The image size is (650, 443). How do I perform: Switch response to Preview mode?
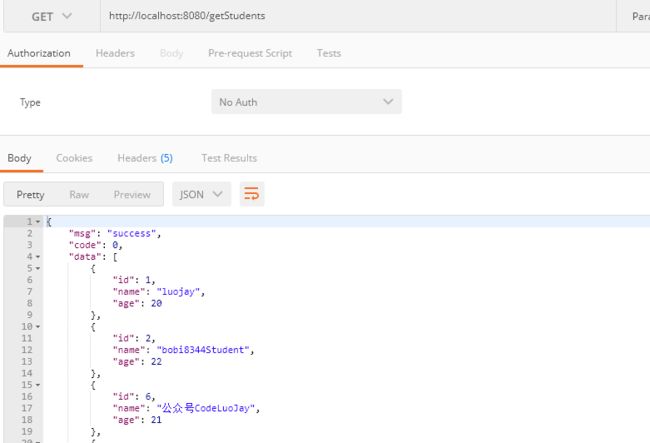click(x=132, y=194)
